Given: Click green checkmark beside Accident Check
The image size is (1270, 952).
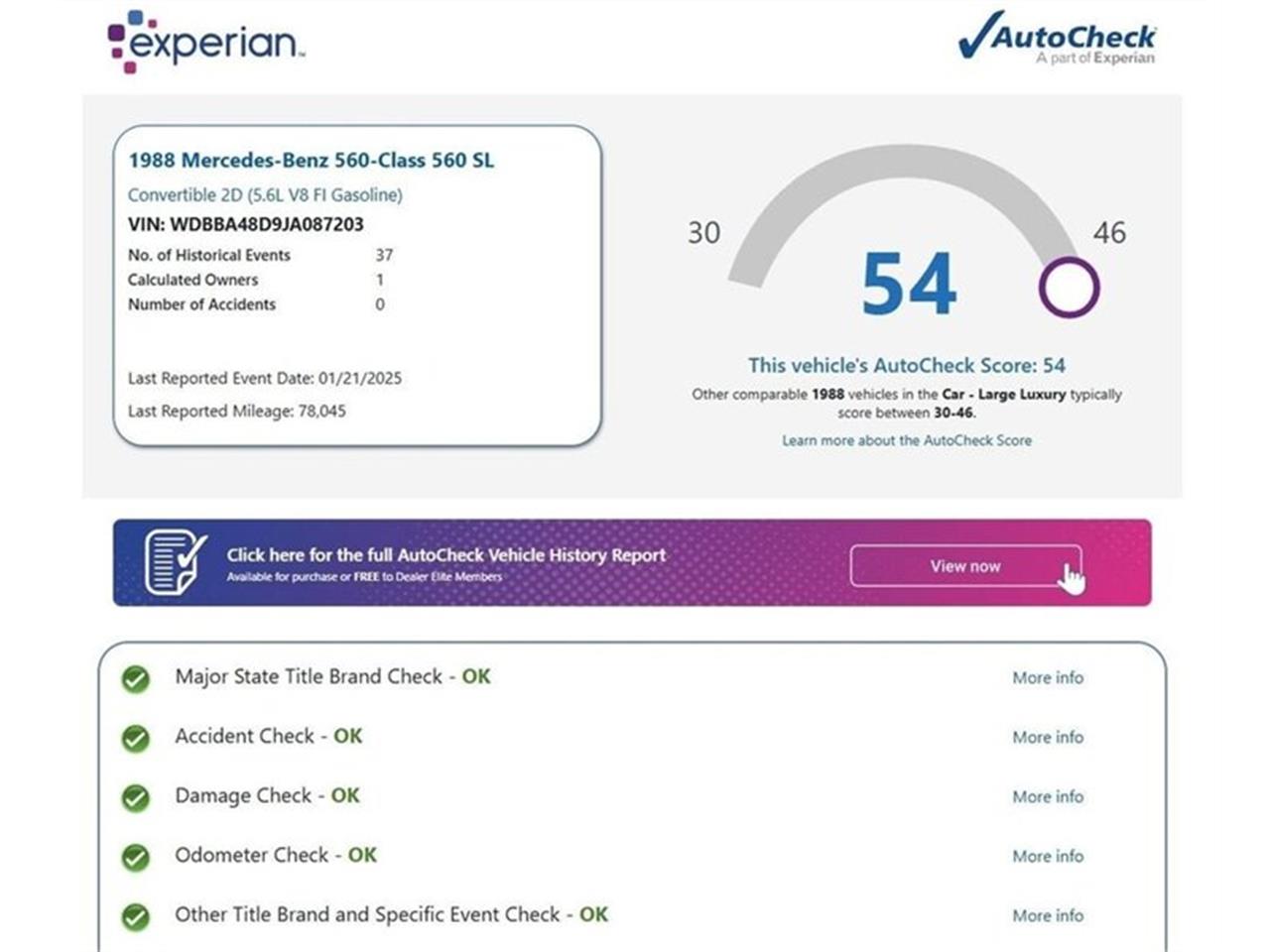Looking at the screenshot, I should click(x=136, y=739).
